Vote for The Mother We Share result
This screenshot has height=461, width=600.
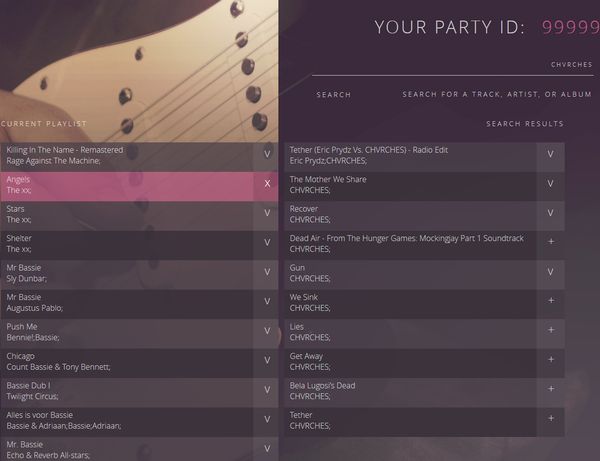(x=550, y=184)
